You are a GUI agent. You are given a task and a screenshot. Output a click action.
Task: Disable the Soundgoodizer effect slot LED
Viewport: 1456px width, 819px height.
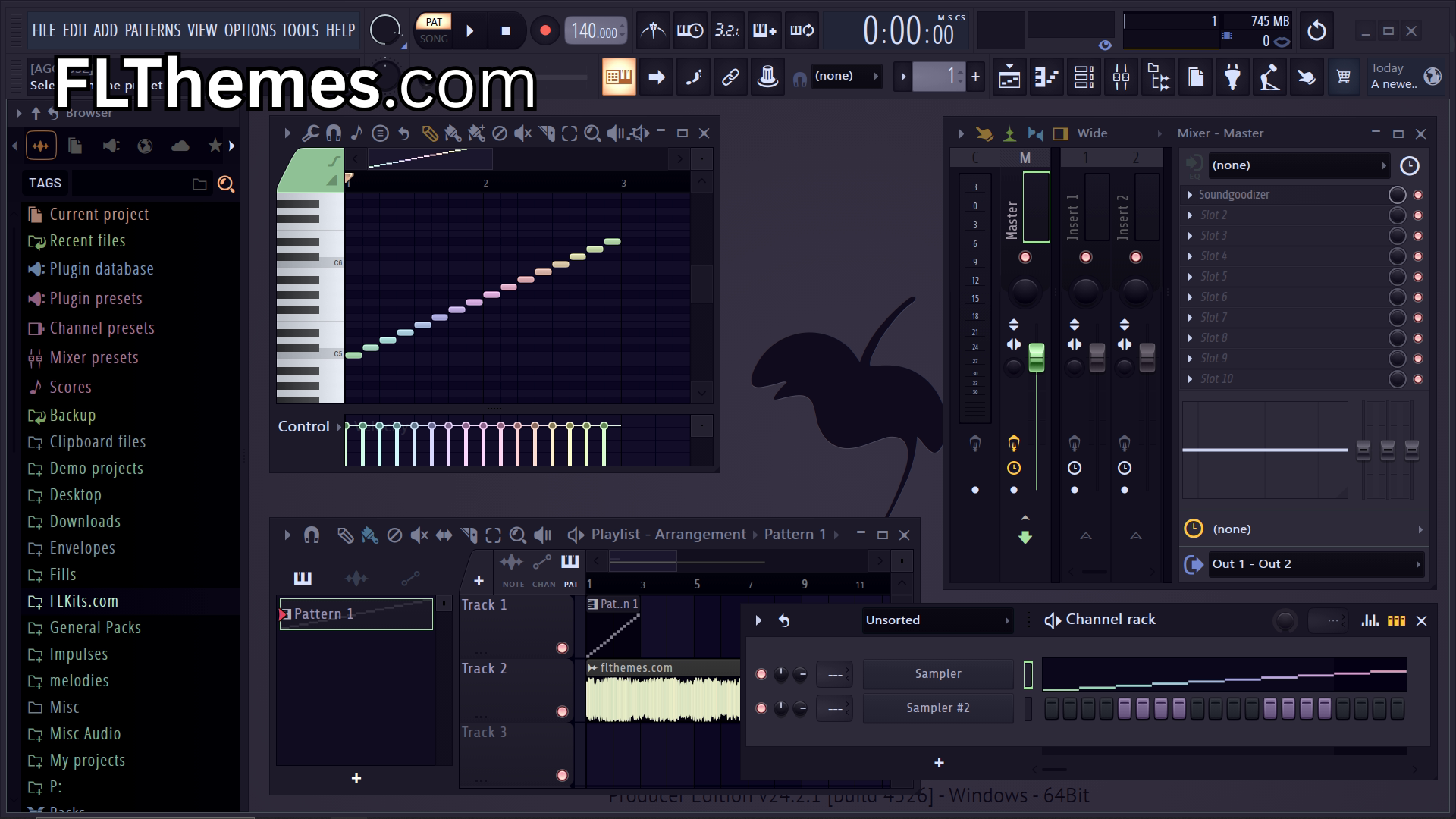(1418, 195)
